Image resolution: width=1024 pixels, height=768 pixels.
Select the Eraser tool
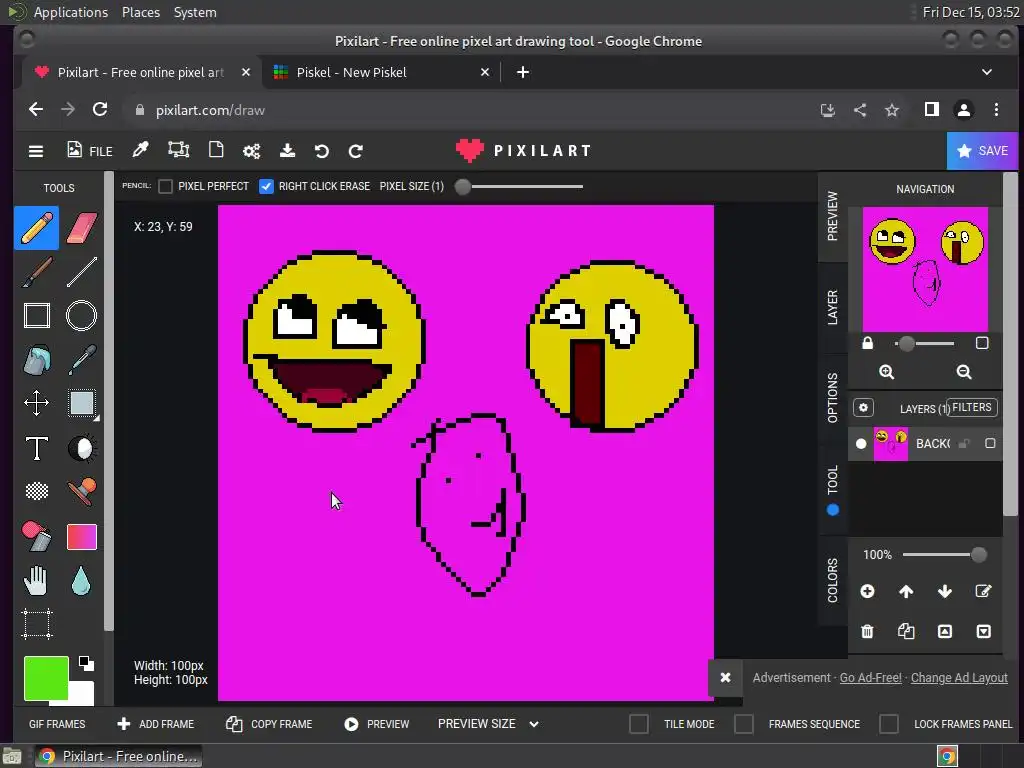pos(82,228)
